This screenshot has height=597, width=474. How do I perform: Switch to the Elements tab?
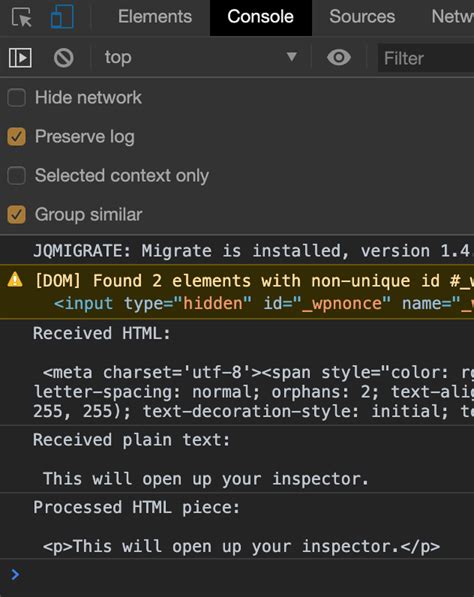click(155, 17)
